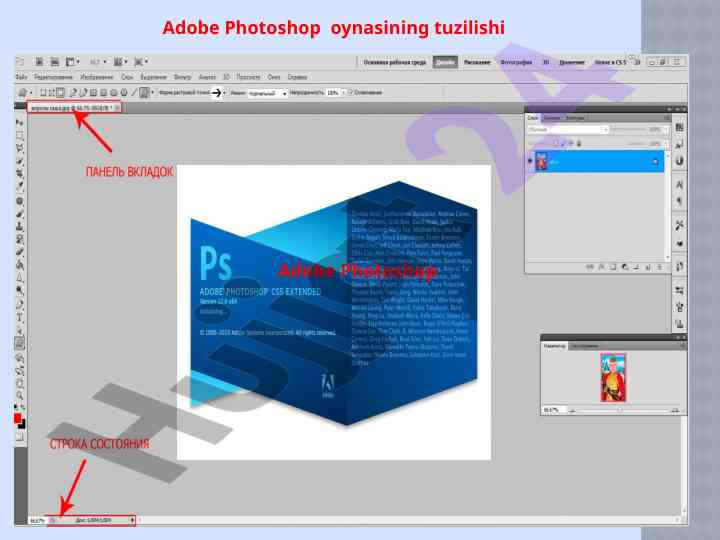This screenshot has width=720, height=540.
Task: Open the layer blend mode dropdown
Action: click(568, 129)
